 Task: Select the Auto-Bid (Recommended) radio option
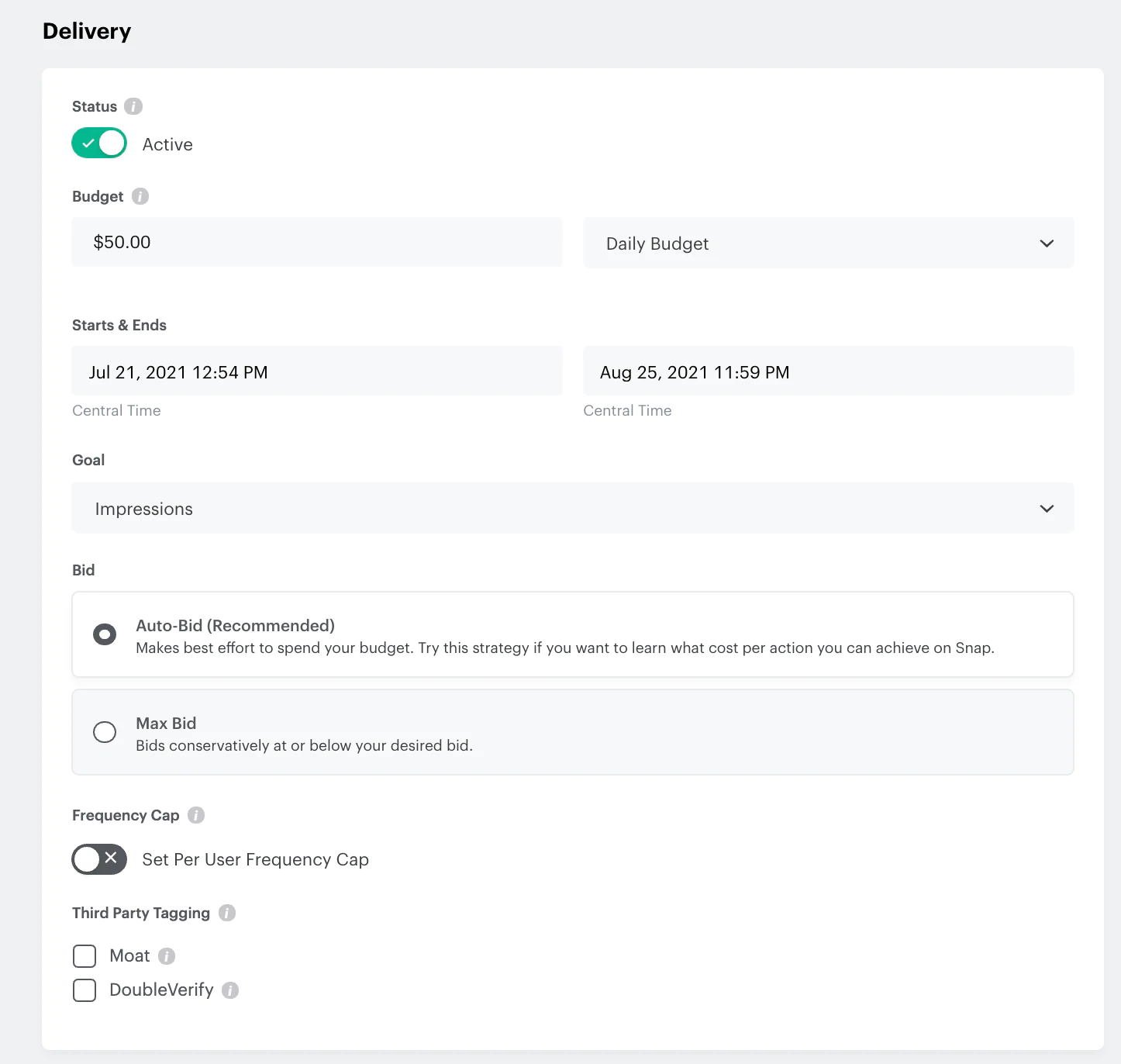tap(105, 634)
